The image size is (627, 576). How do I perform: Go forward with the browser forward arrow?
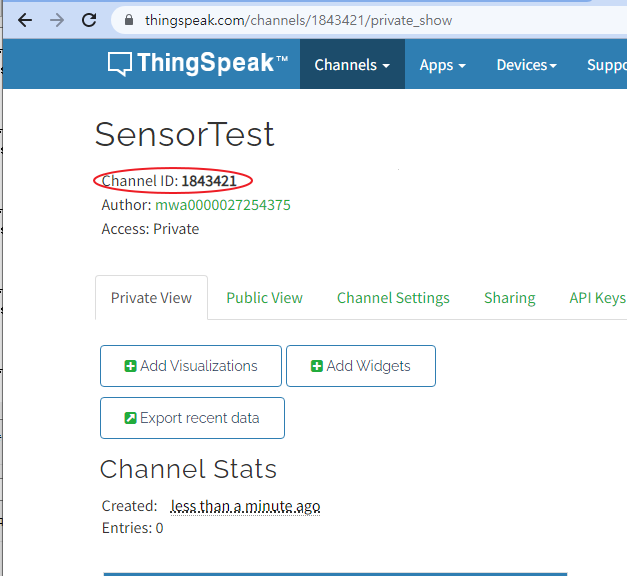tap(57, 20)
